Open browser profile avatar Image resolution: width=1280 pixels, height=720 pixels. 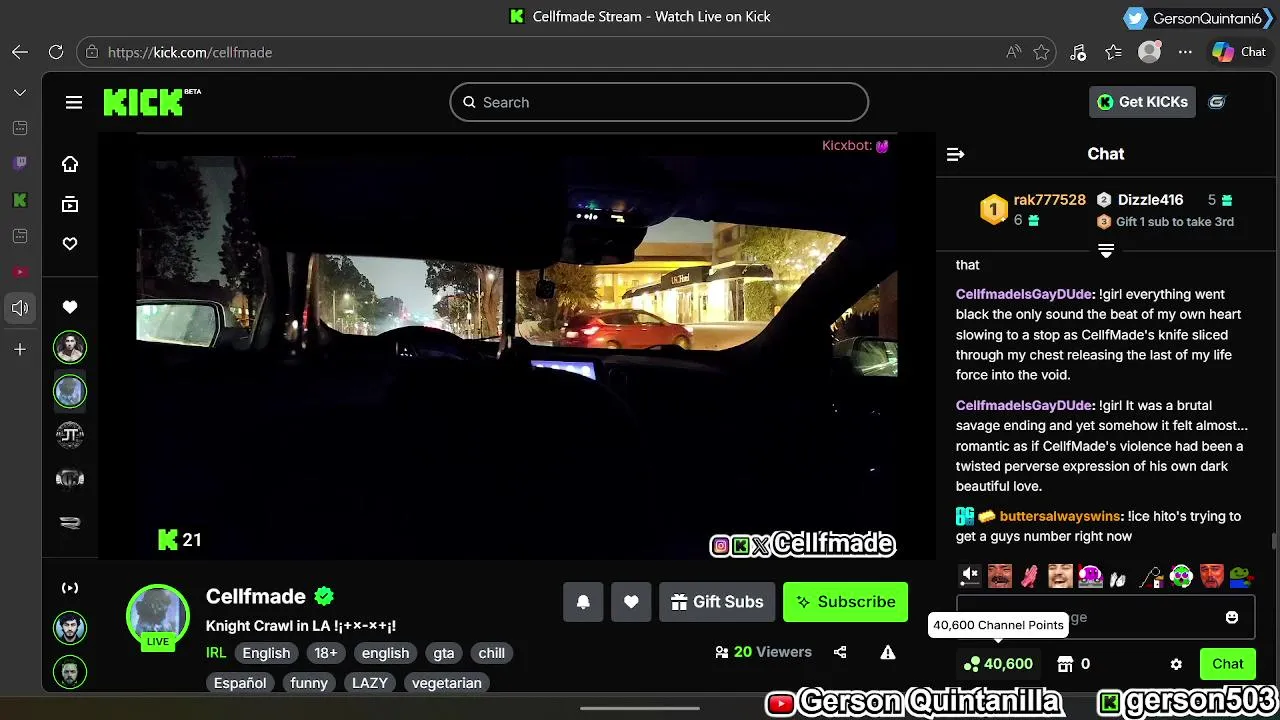(x=1150, y=52)
